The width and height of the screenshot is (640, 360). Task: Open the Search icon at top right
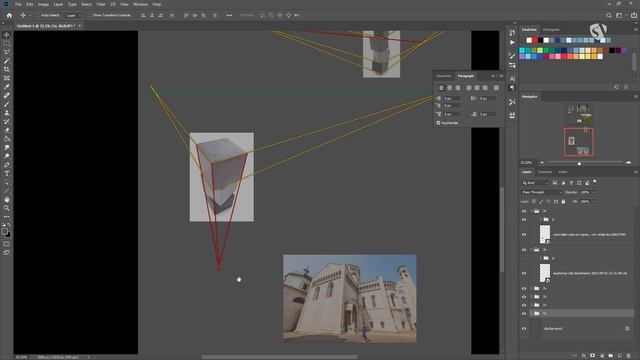609,15
